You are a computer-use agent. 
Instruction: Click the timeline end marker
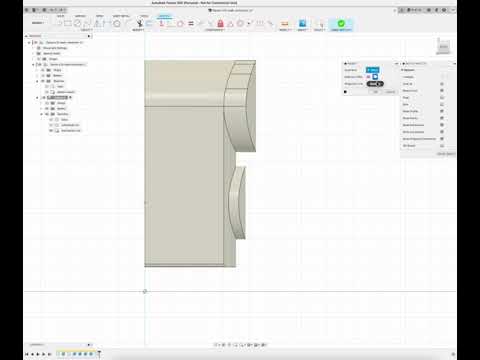pos(99,353)
